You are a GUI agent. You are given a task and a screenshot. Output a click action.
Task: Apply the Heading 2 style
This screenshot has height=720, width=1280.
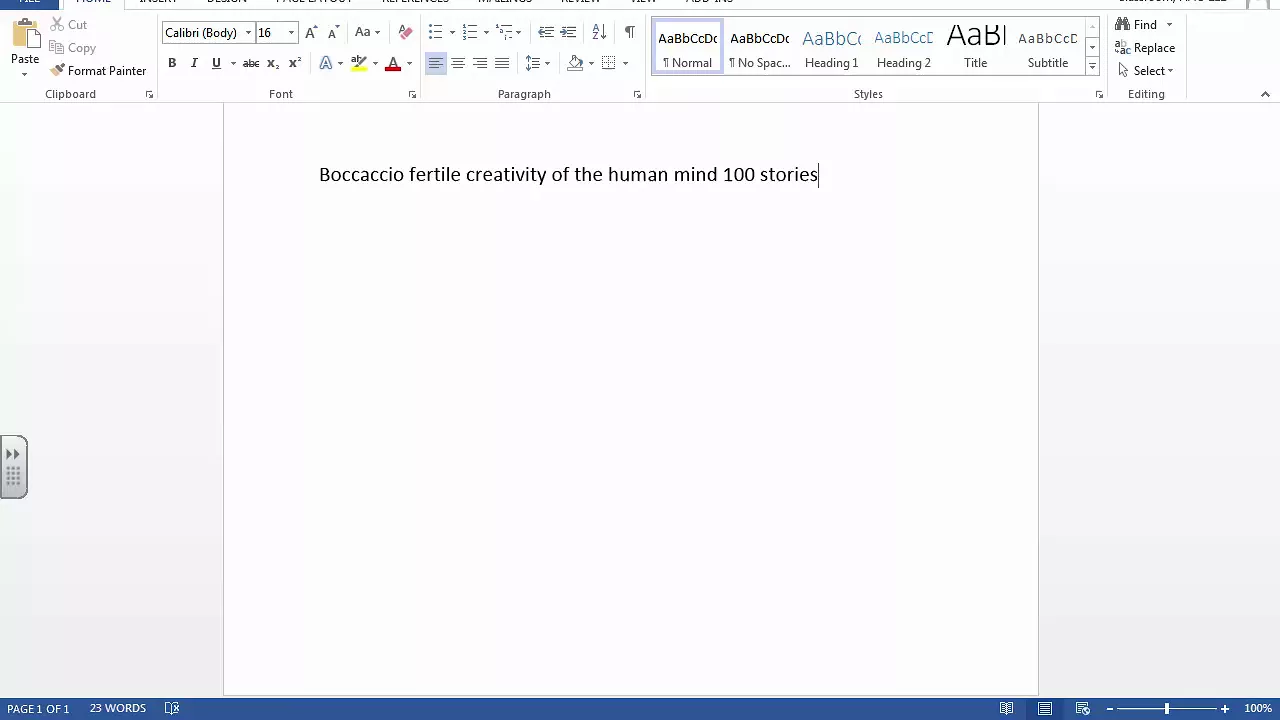tap(904, 48)
